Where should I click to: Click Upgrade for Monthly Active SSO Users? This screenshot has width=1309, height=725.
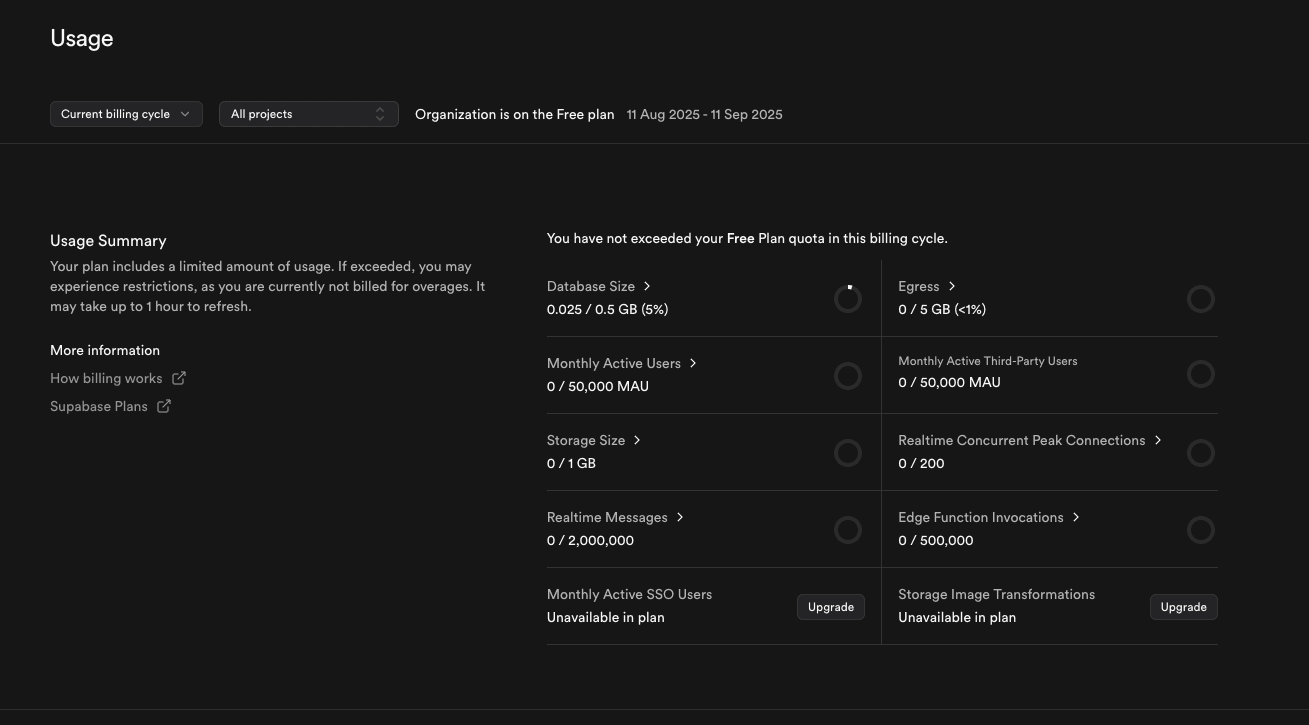coord(830,607)
